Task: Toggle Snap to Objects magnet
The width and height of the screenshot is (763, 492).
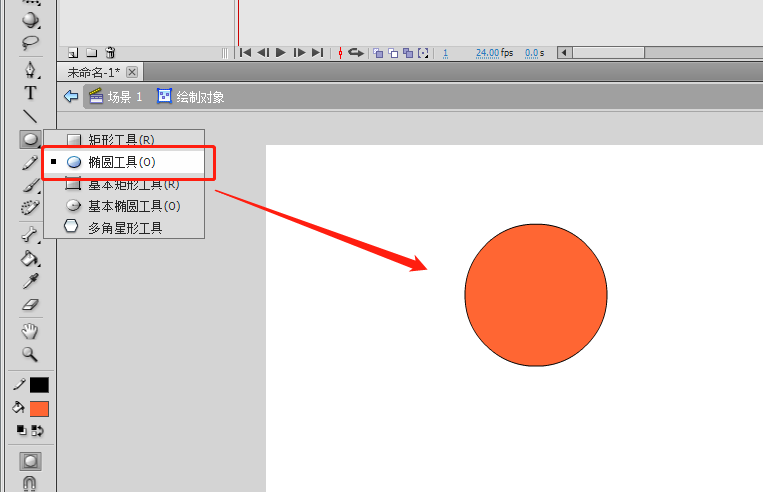Action: pyautogui.click(x=30, y=483)
